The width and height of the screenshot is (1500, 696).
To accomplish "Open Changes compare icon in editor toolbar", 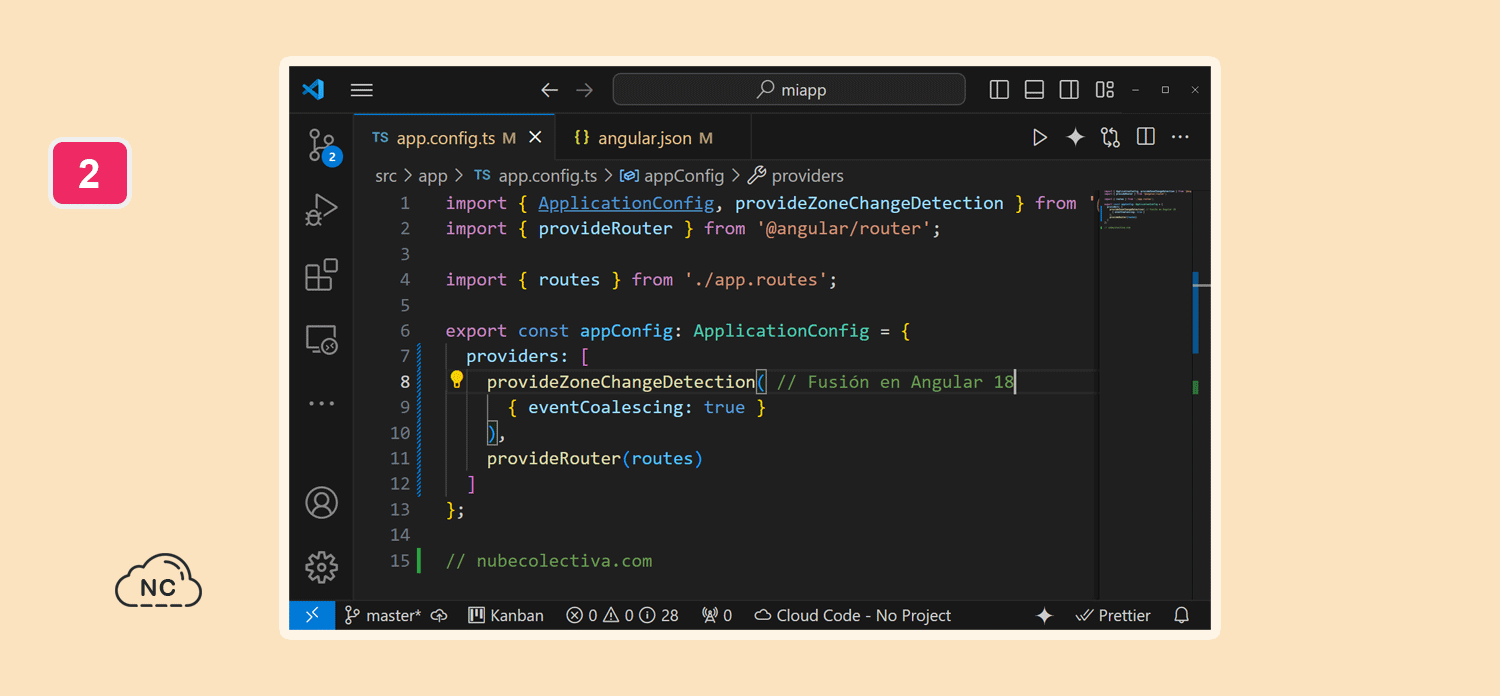I will coord(1110,138).
